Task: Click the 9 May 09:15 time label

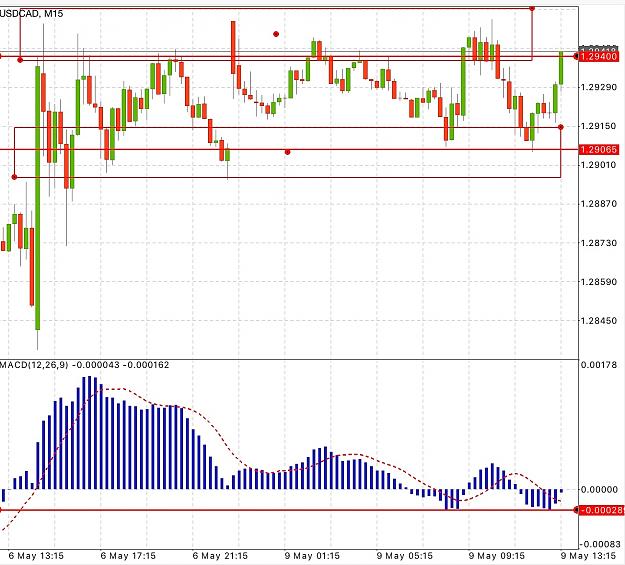Action: click(x=497, y=556)
